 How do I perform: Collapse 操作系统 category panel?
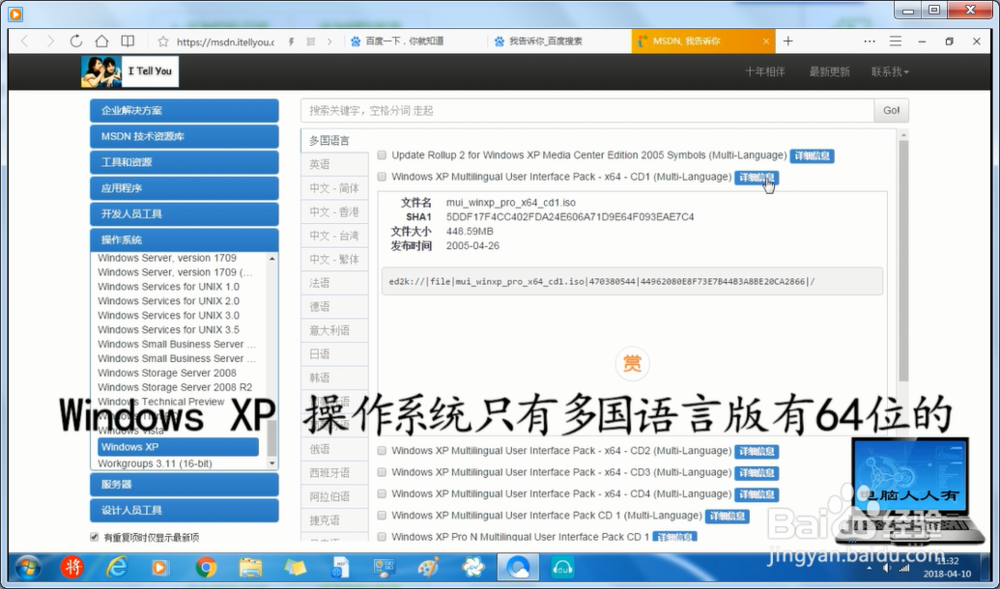point(184,240)
